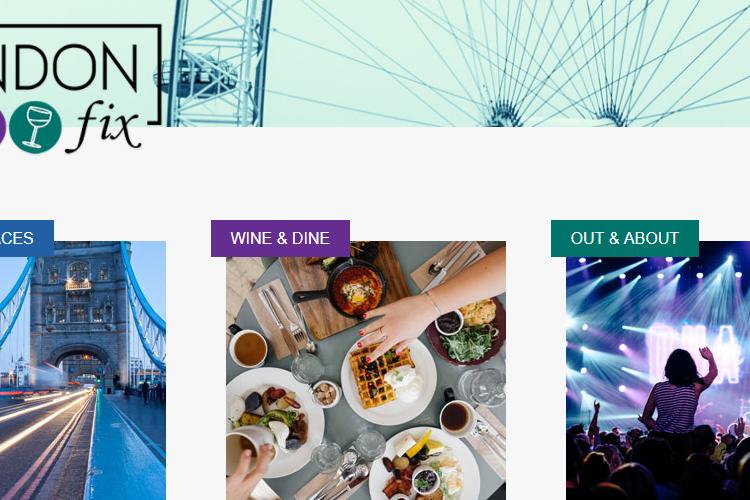Viewport: 750px width, 500px height.
Task: Click the wine glass icon in teal circle
Action: (x=35, y=127)
